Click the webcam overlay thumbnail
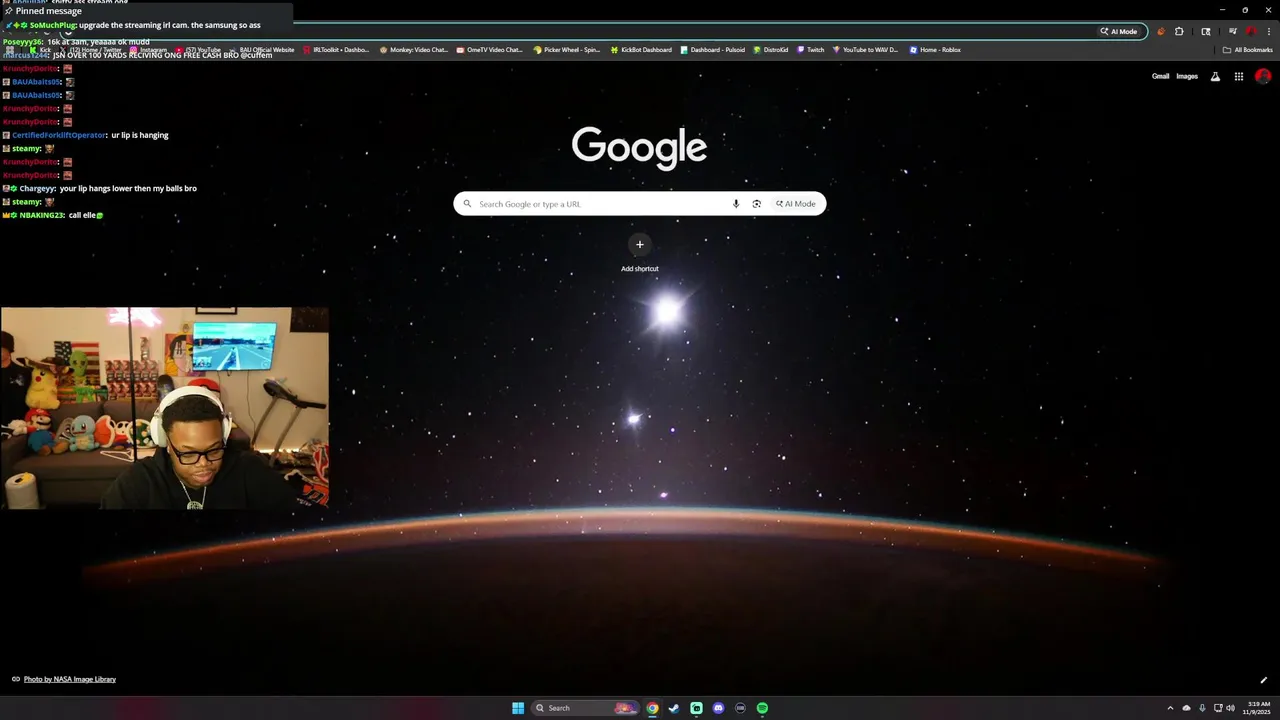Screen dimensions: 1280x720 pyautogui.click(x=165, y=408)
